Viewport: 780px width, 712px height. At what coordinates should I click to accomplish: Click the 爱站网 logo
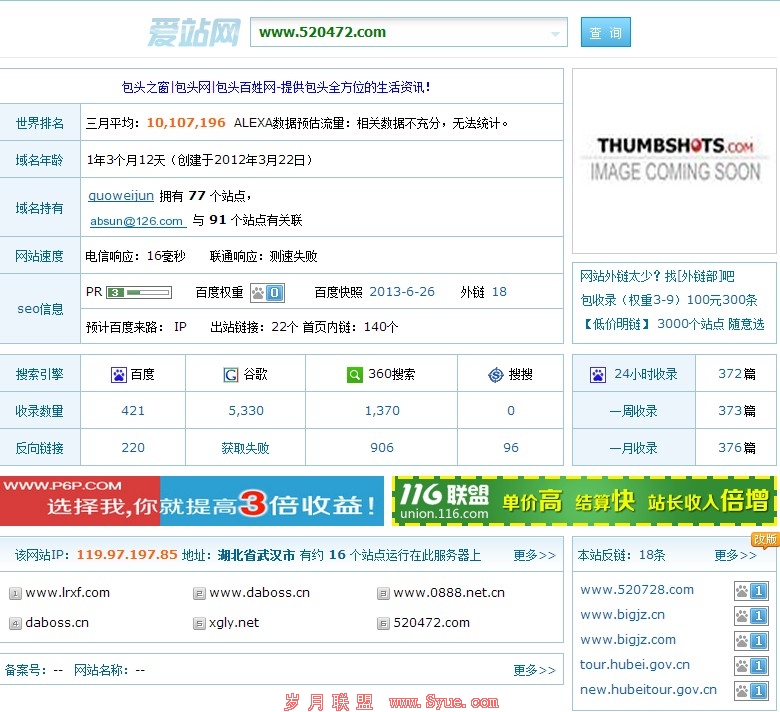click(x=194, y=32)
